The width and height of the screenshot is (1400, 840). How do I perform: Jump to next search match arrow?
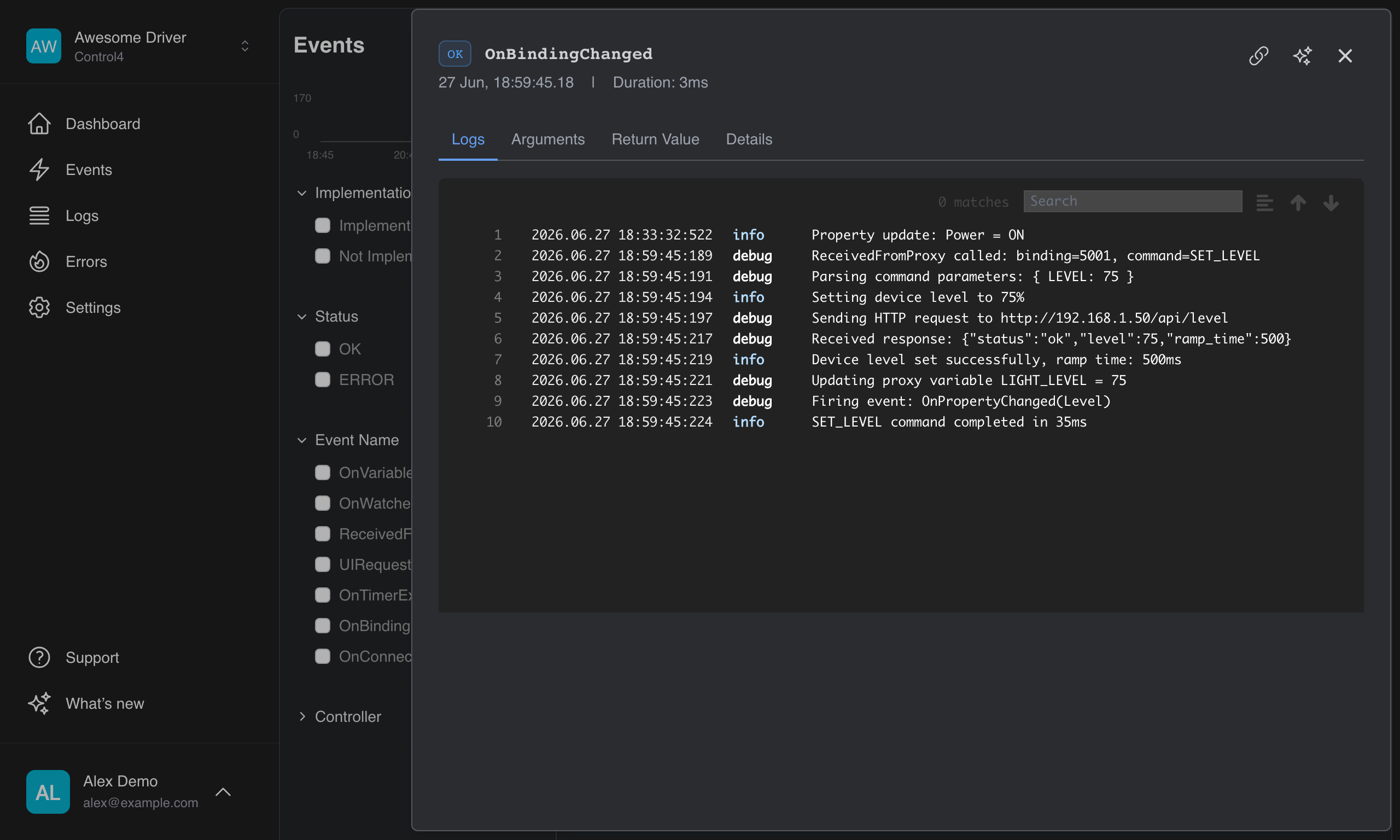[x=1331, y=202]
